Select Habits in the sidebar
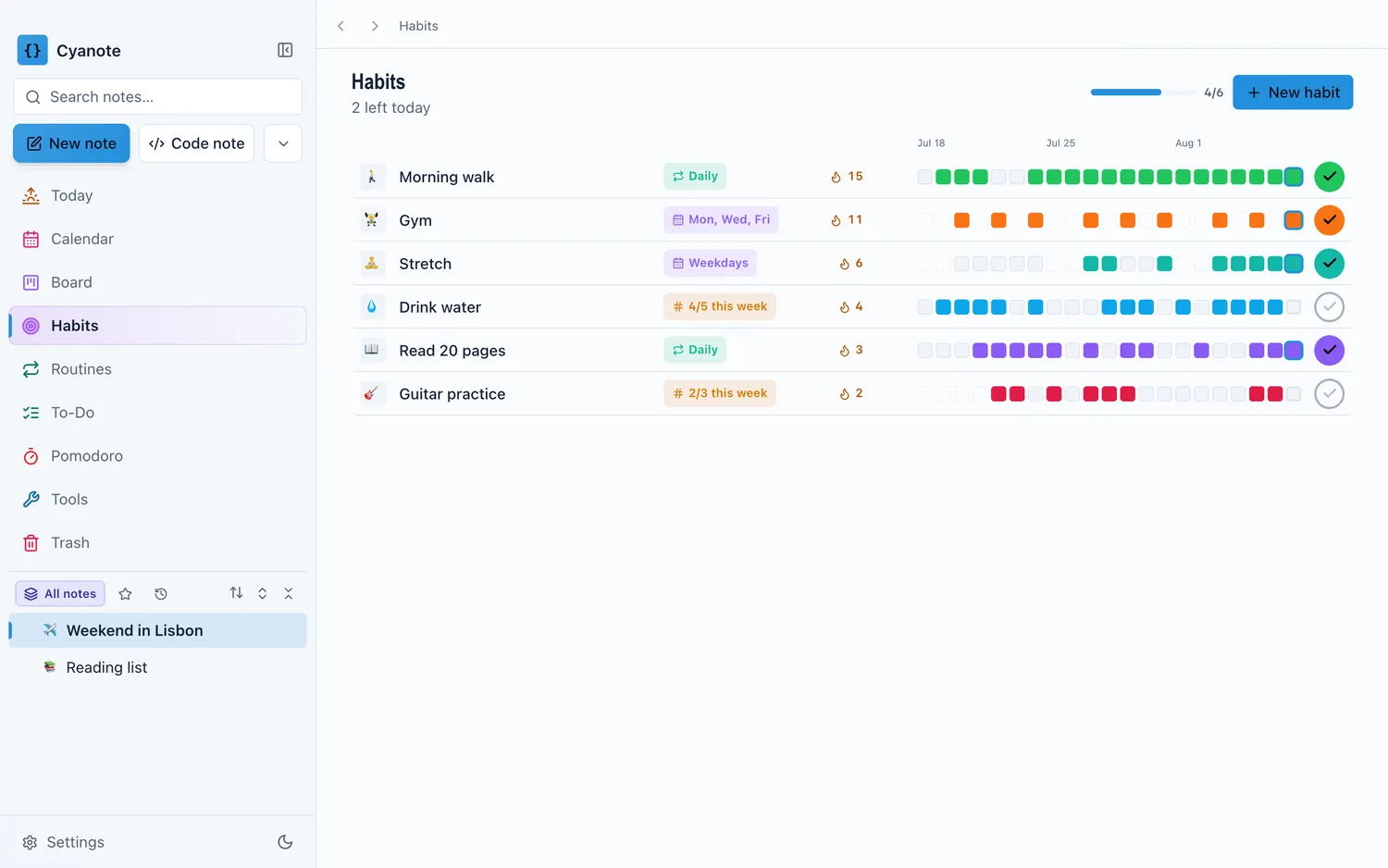The width and height of the screenshot is (1388, 868). [157, 326]
